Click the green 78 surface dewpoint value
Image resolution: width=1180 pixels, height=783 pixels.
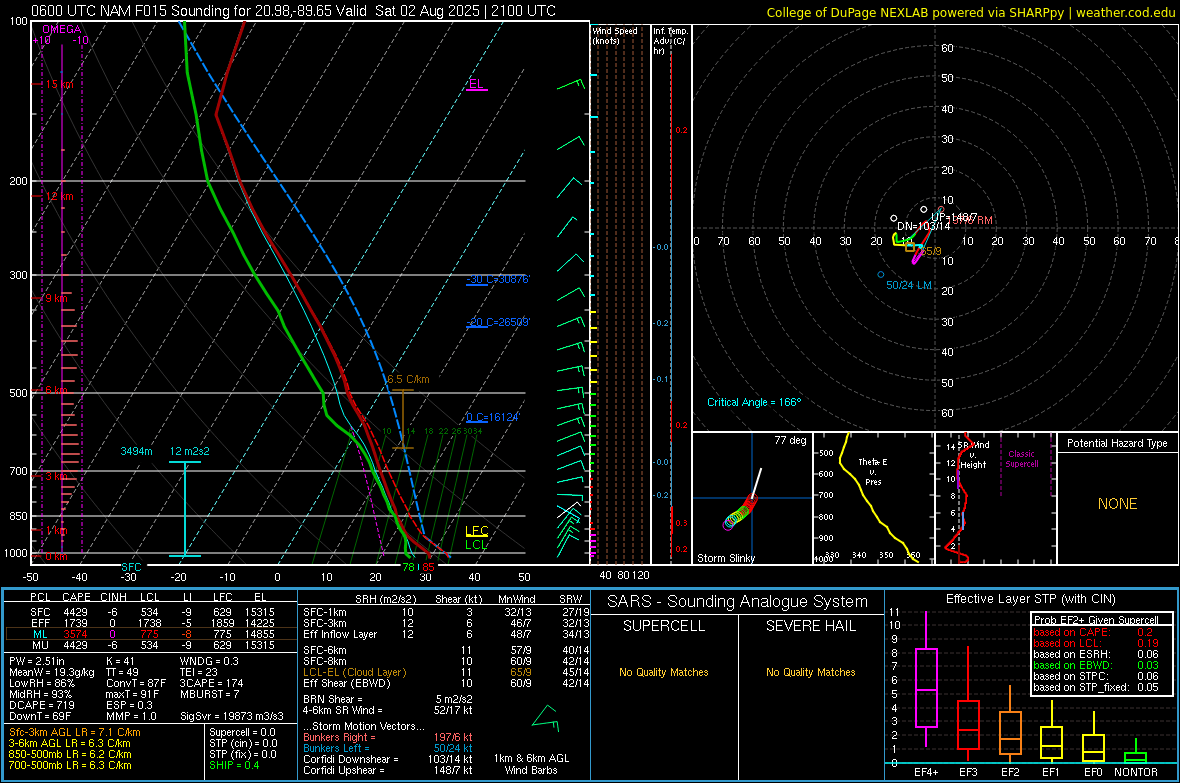coord(408,567)
